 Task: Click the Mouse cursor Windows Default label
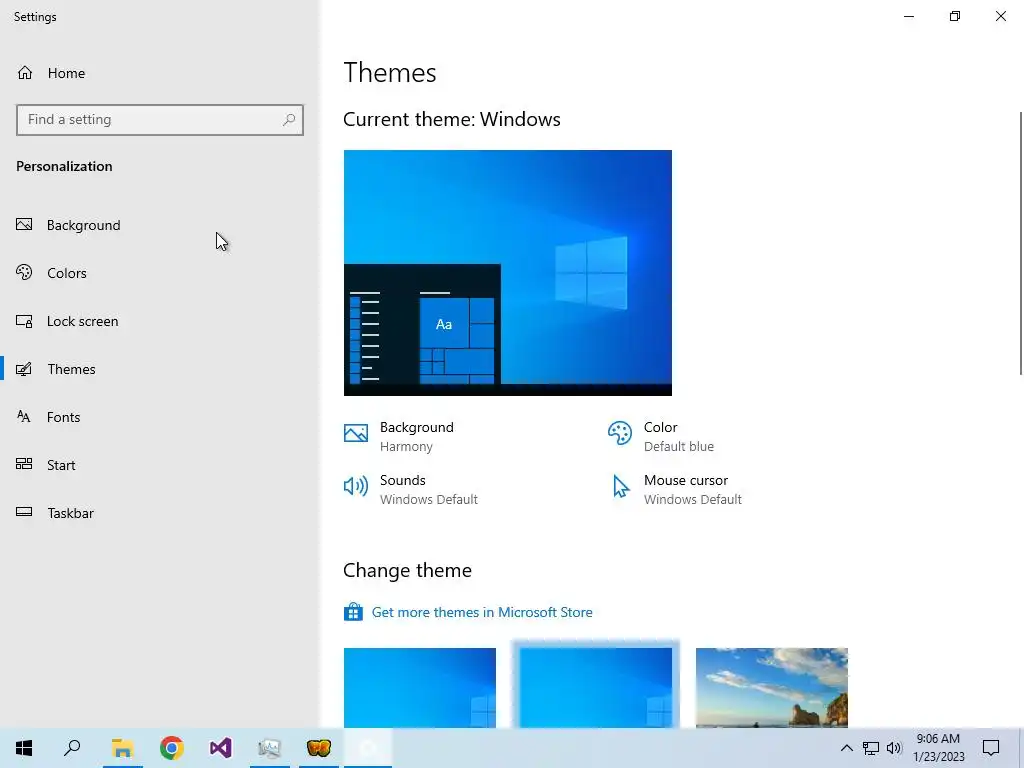tap(692, 490)
